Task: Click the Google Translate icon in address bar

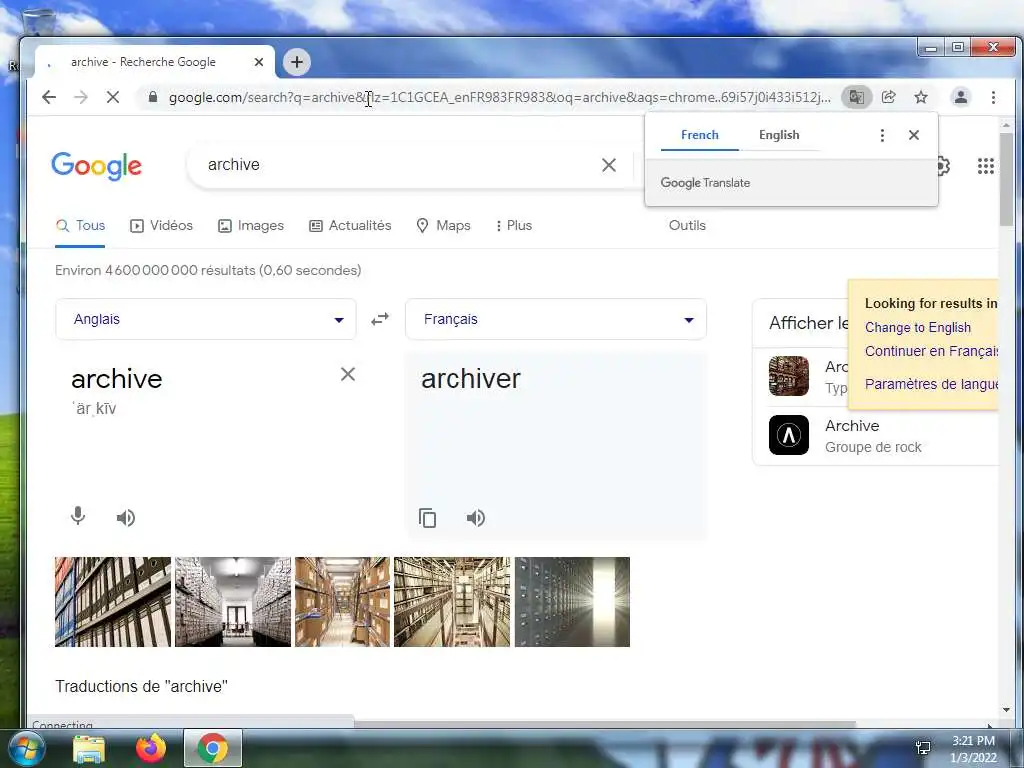Action: click(856, 97)
